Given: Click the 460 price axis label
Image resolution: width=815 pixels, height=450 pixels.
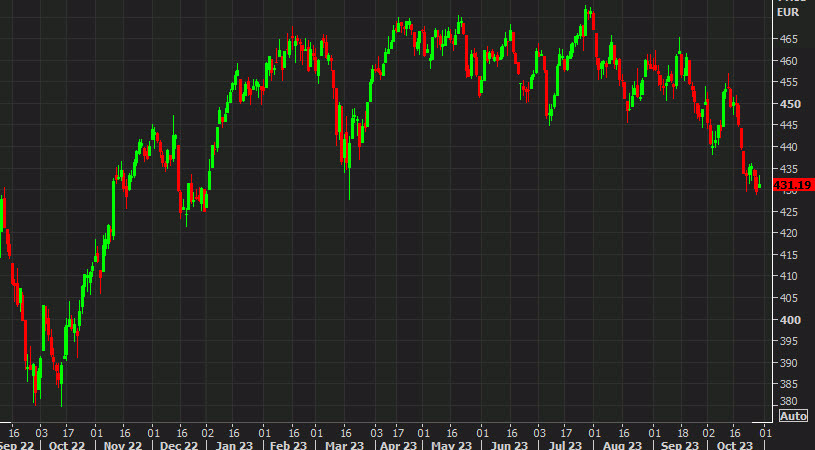Looking at the screenshot, I should 788,61.
